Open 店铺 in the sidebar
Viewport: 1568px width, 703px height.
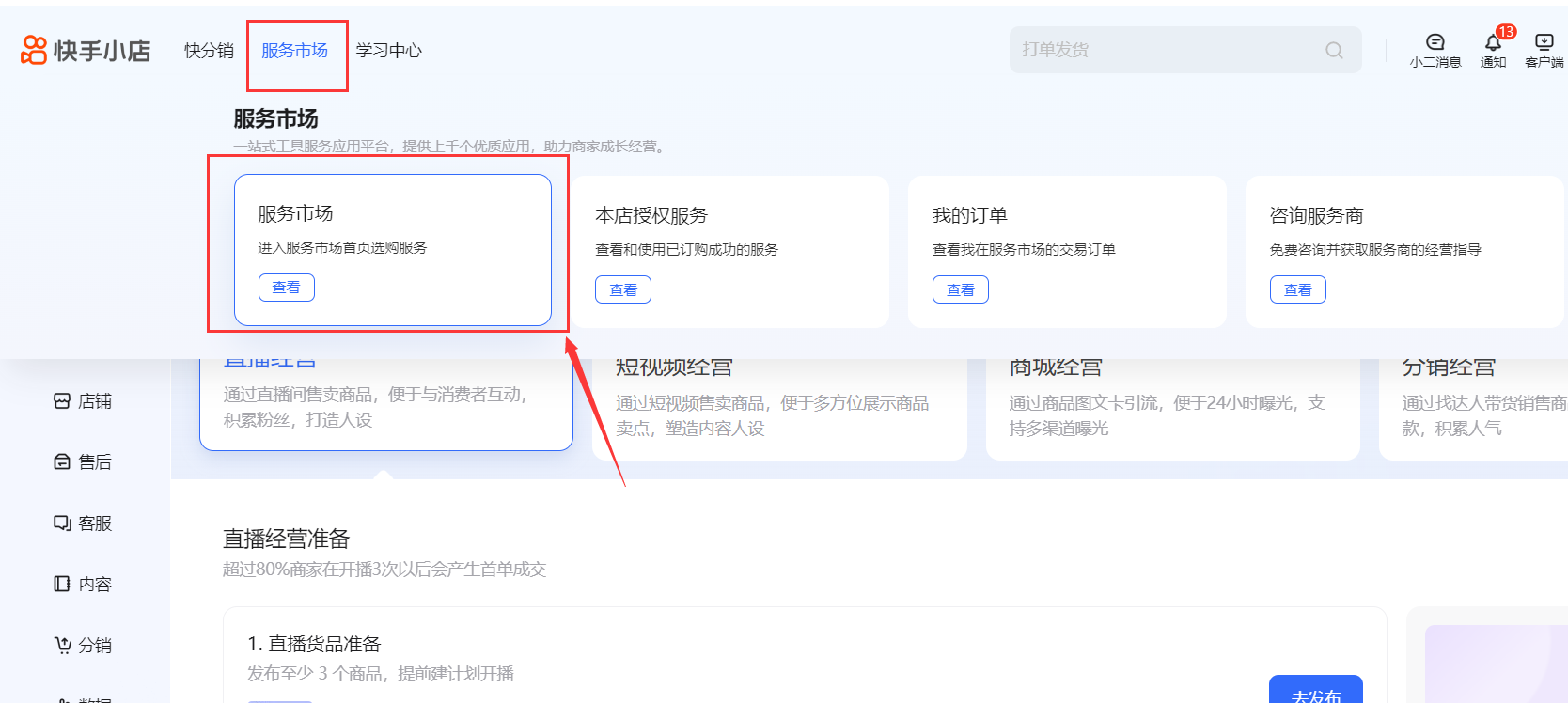(83, 401)
